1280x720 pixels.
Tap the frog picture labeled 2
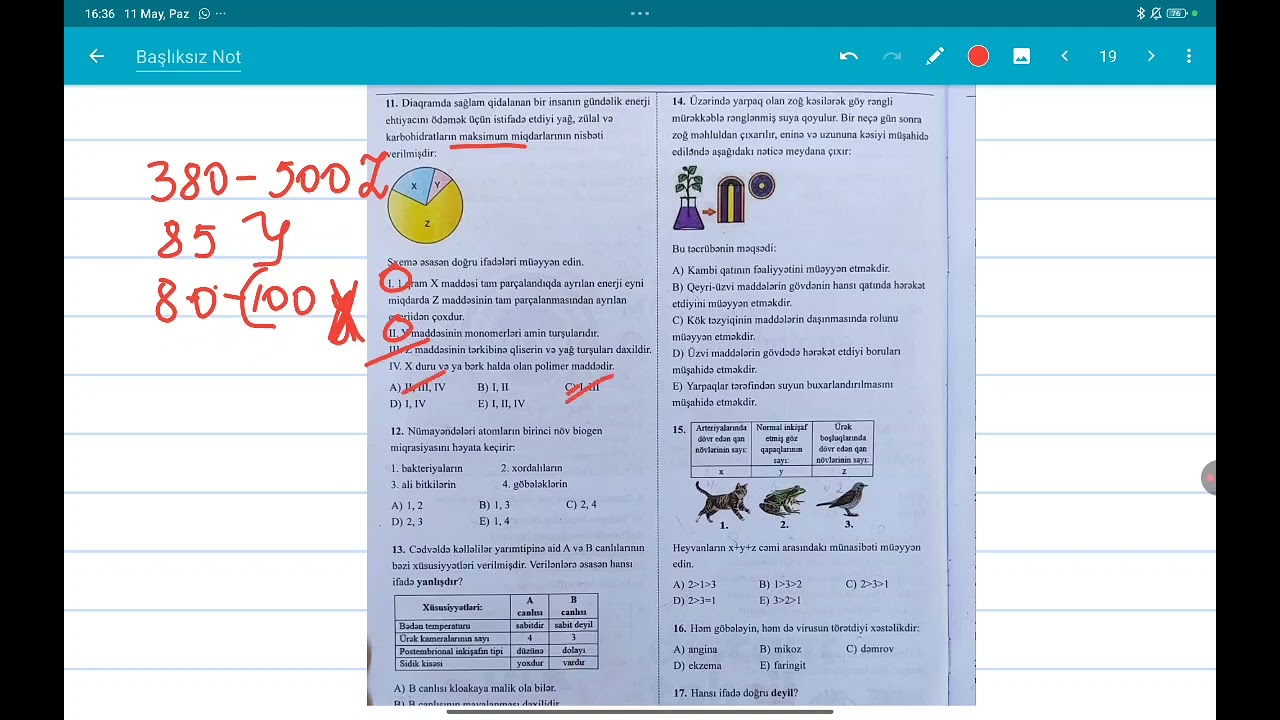point(783,501)
